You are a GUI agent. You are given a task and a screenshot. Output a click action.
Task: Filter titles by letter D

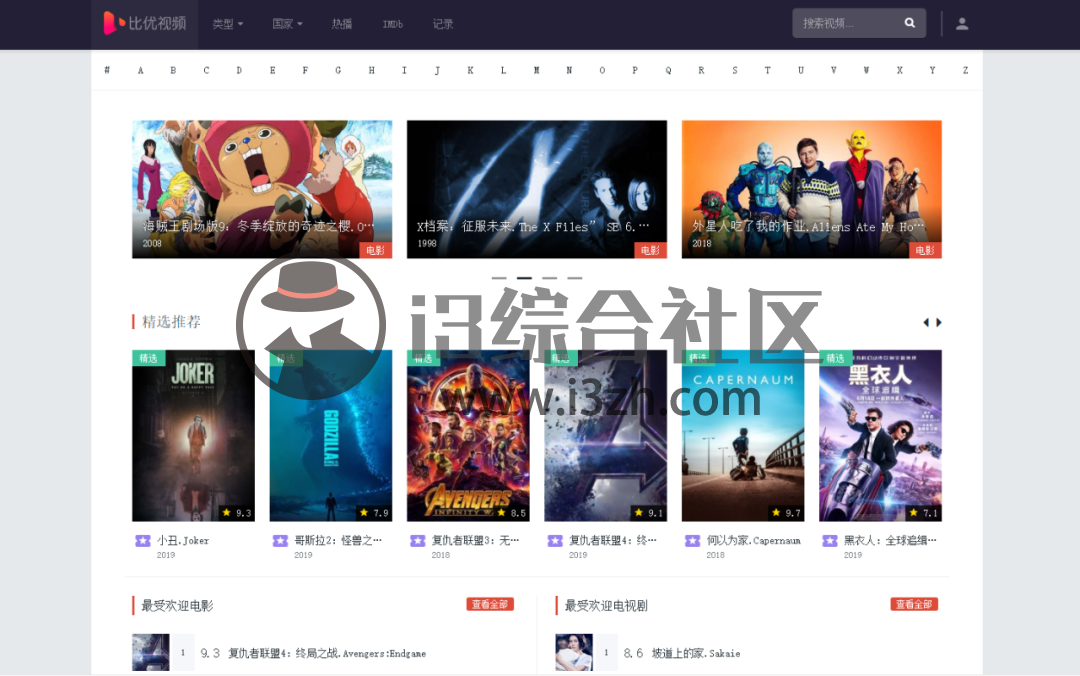239,70
